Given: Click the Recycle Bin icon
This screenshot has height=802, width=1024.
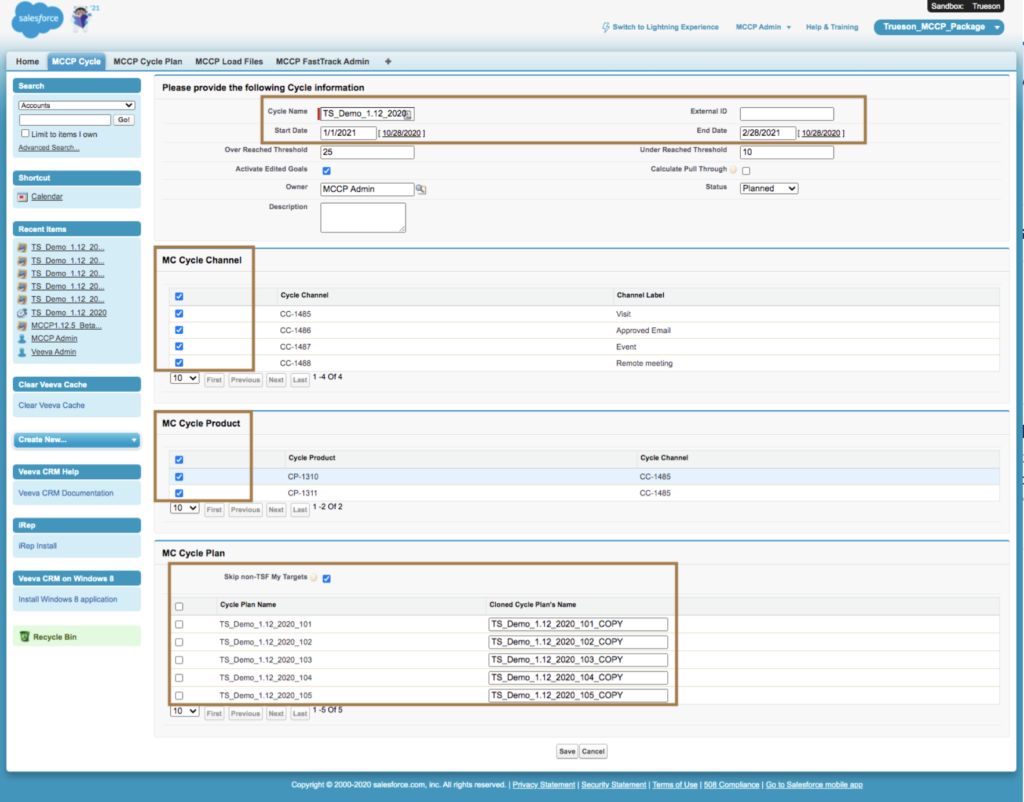Looking at the screenshot, I should [25, 637].
